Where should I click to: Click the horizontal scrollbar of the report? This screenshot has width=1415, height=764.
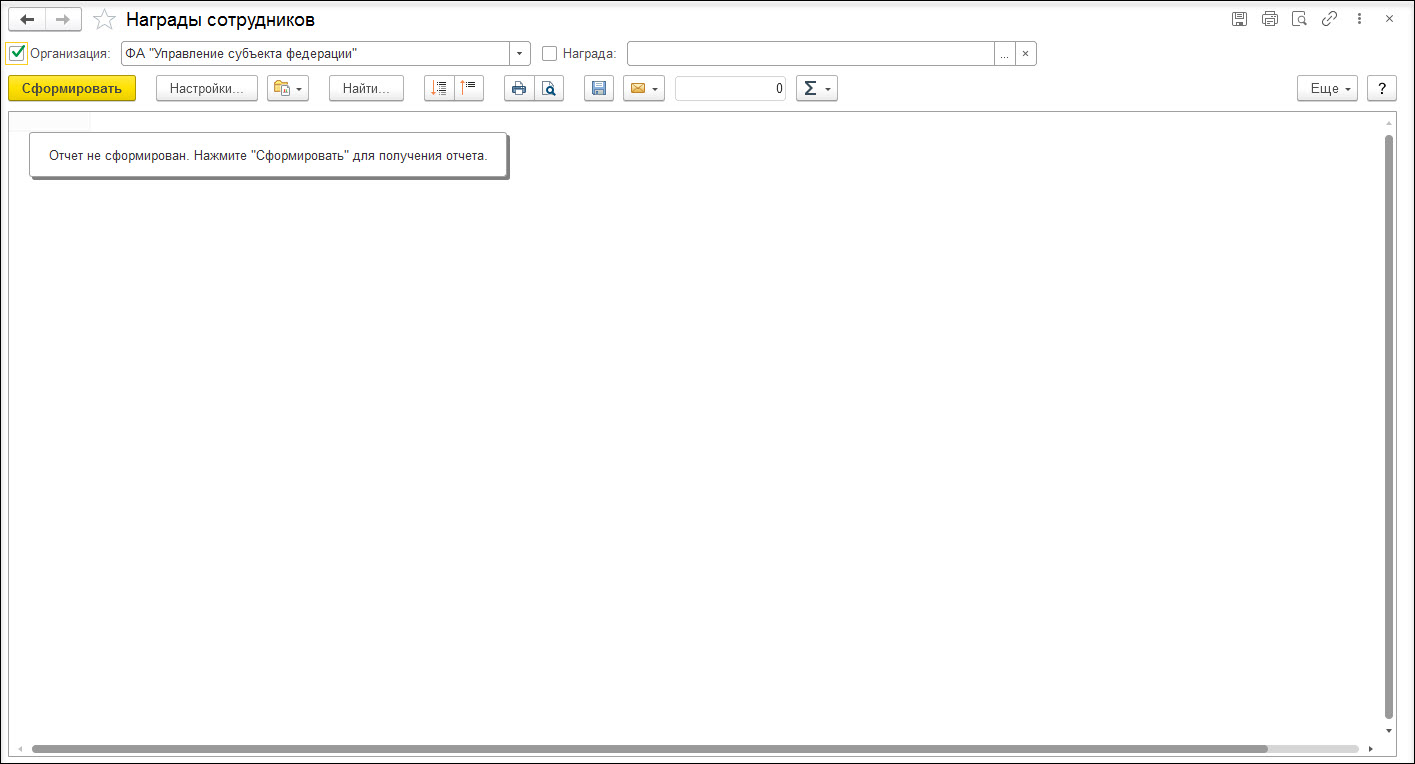(x=650, y=748)
